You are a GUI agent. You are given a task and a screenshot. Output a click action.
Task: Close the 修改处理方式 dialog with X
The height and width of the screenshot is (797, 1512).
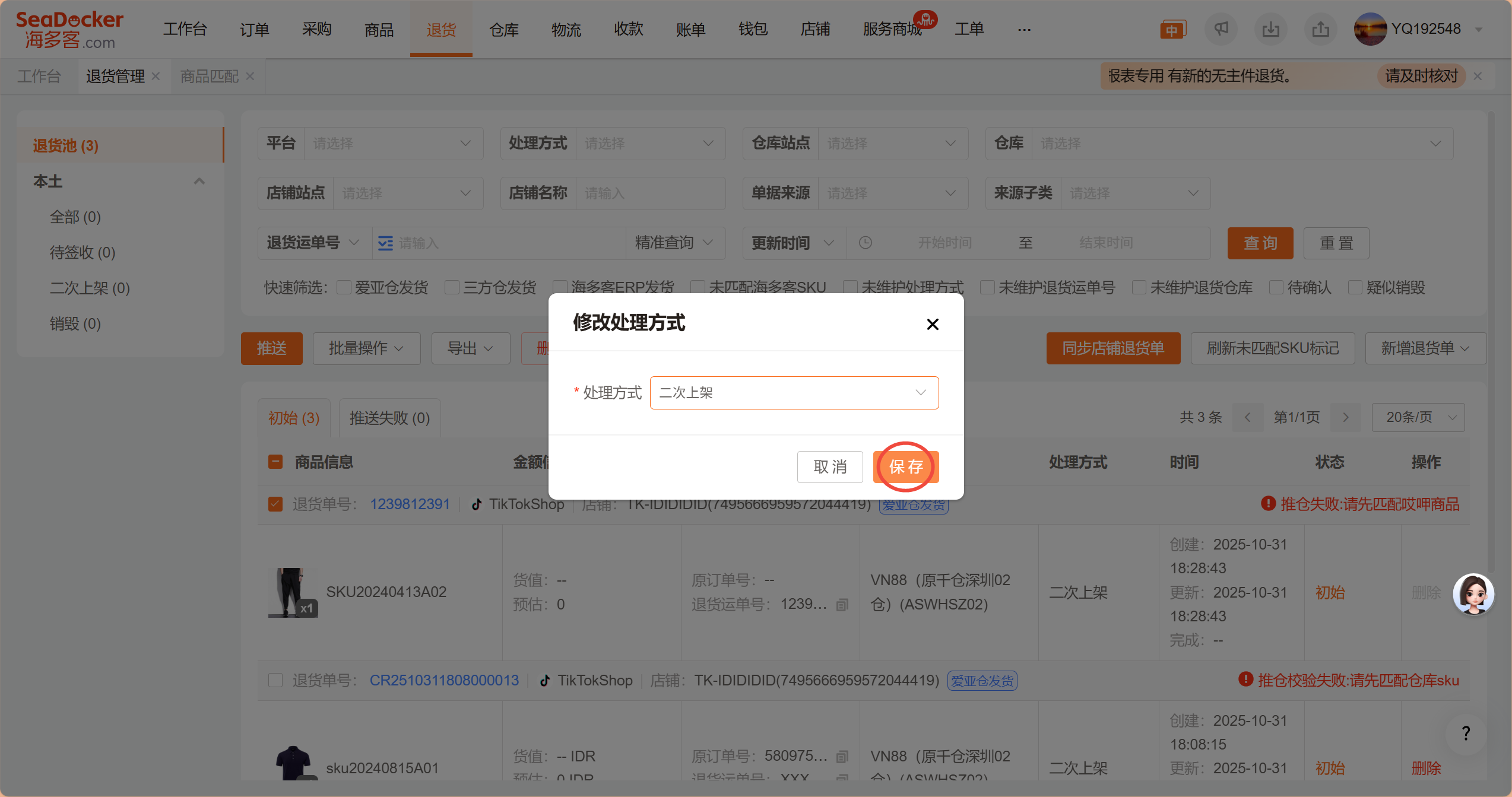pyautogui.click(x=933, y=324)
